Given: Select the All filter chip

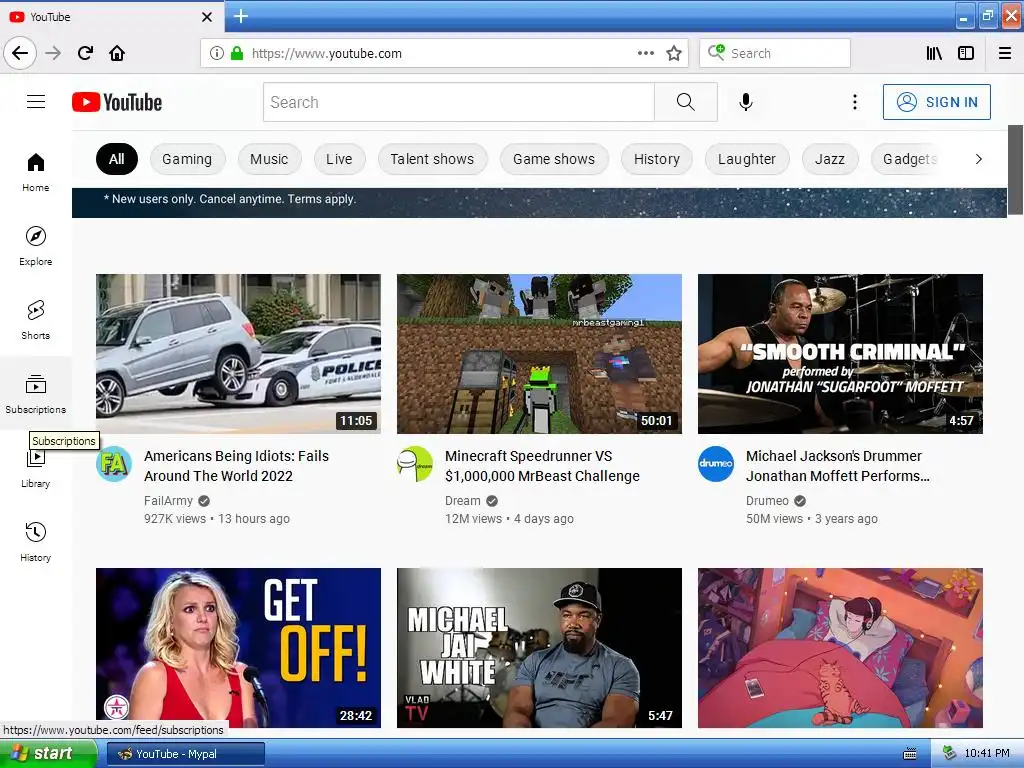Looking at the screenshot, I should [x=117, y=159].
